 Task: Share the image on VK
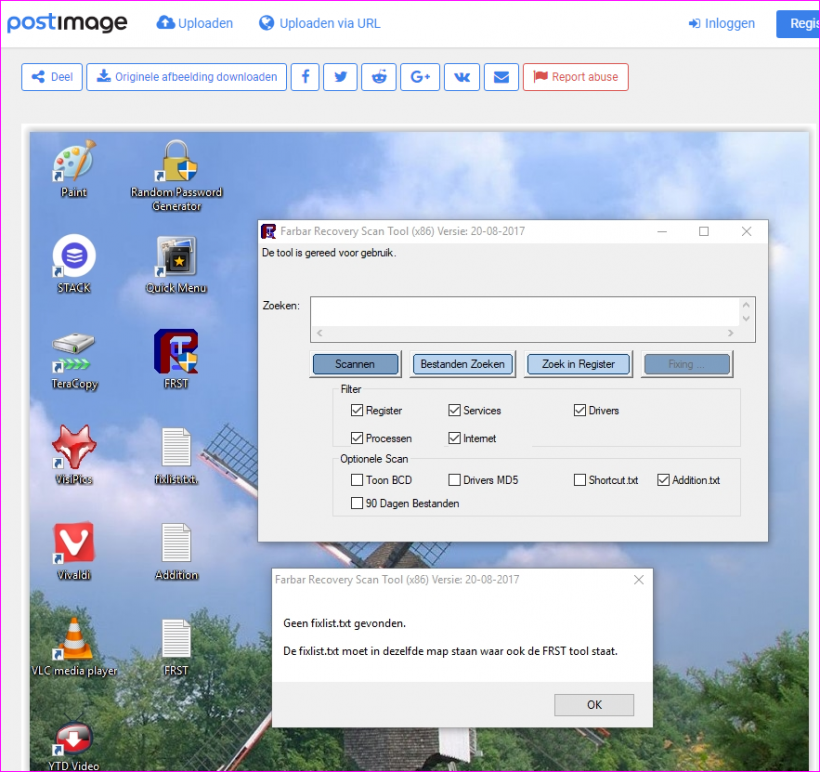pos(462,77)
